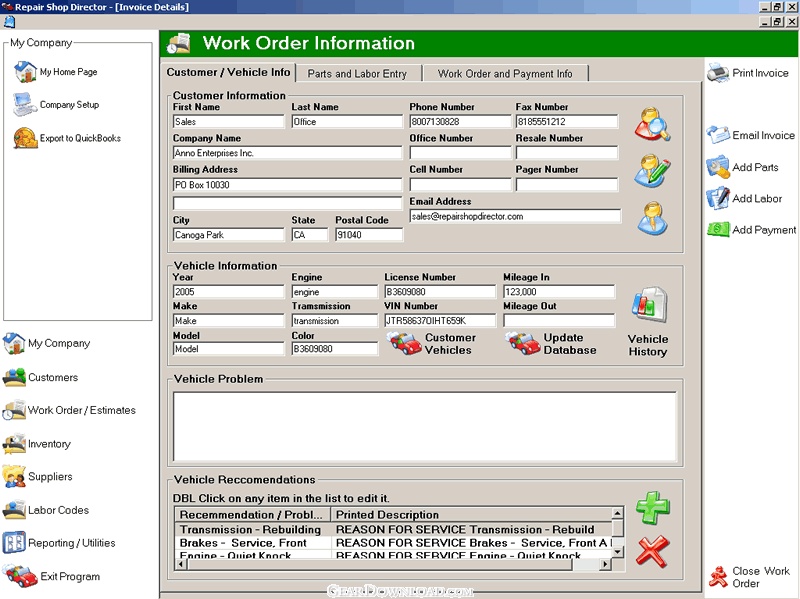Open My Home Page icon
Viewport: 800px width, 599px height.
tap(25, 72)
